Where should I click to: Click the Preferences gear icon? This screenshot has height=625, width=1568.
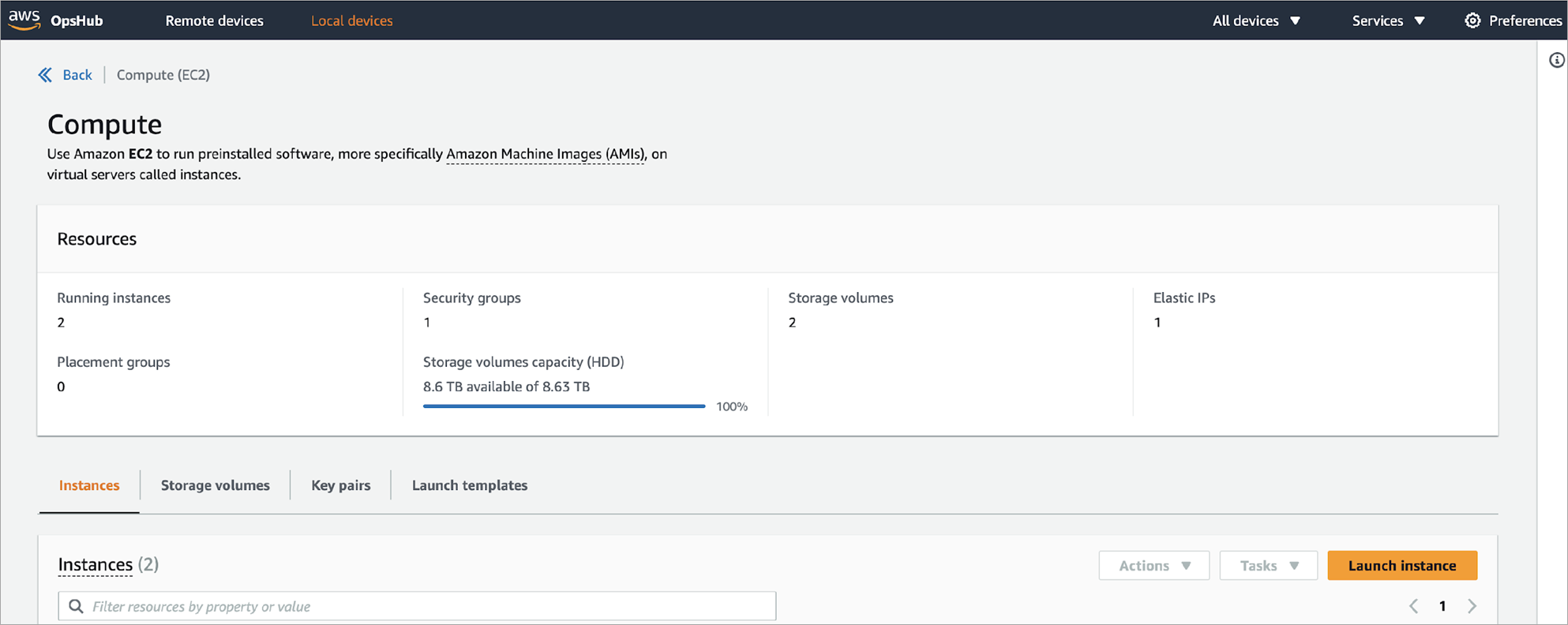(1472, 21)
